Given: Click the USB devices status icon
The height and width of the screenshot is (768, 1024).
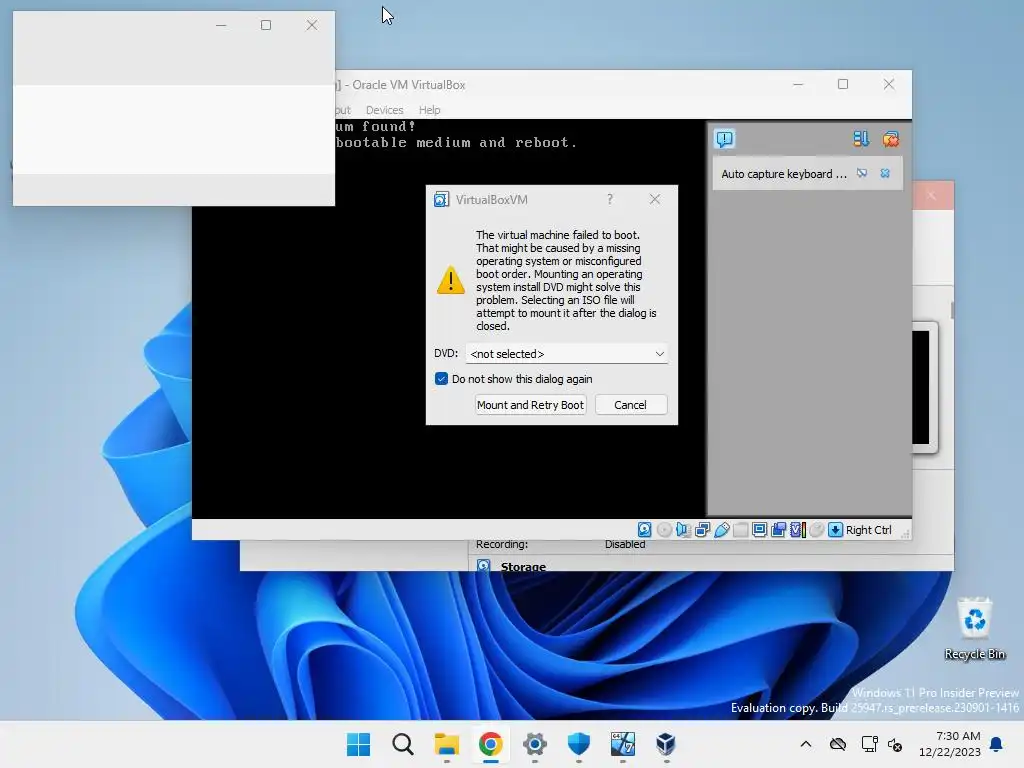Looking at the screenshot, I should click(722, 530).
